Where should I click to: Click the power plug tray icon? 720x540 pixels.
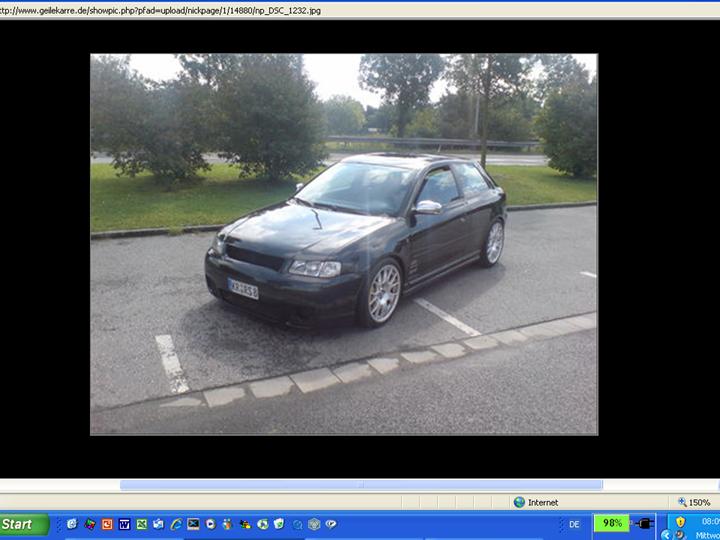pyautogui.click(x=644, y=523)
